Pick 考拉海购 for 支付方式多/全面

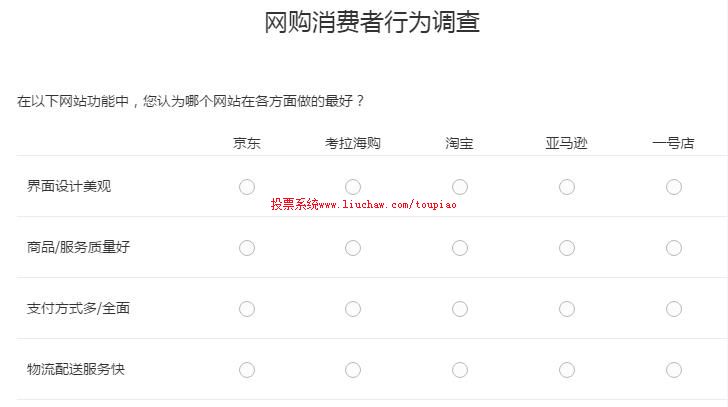(353, 309)
